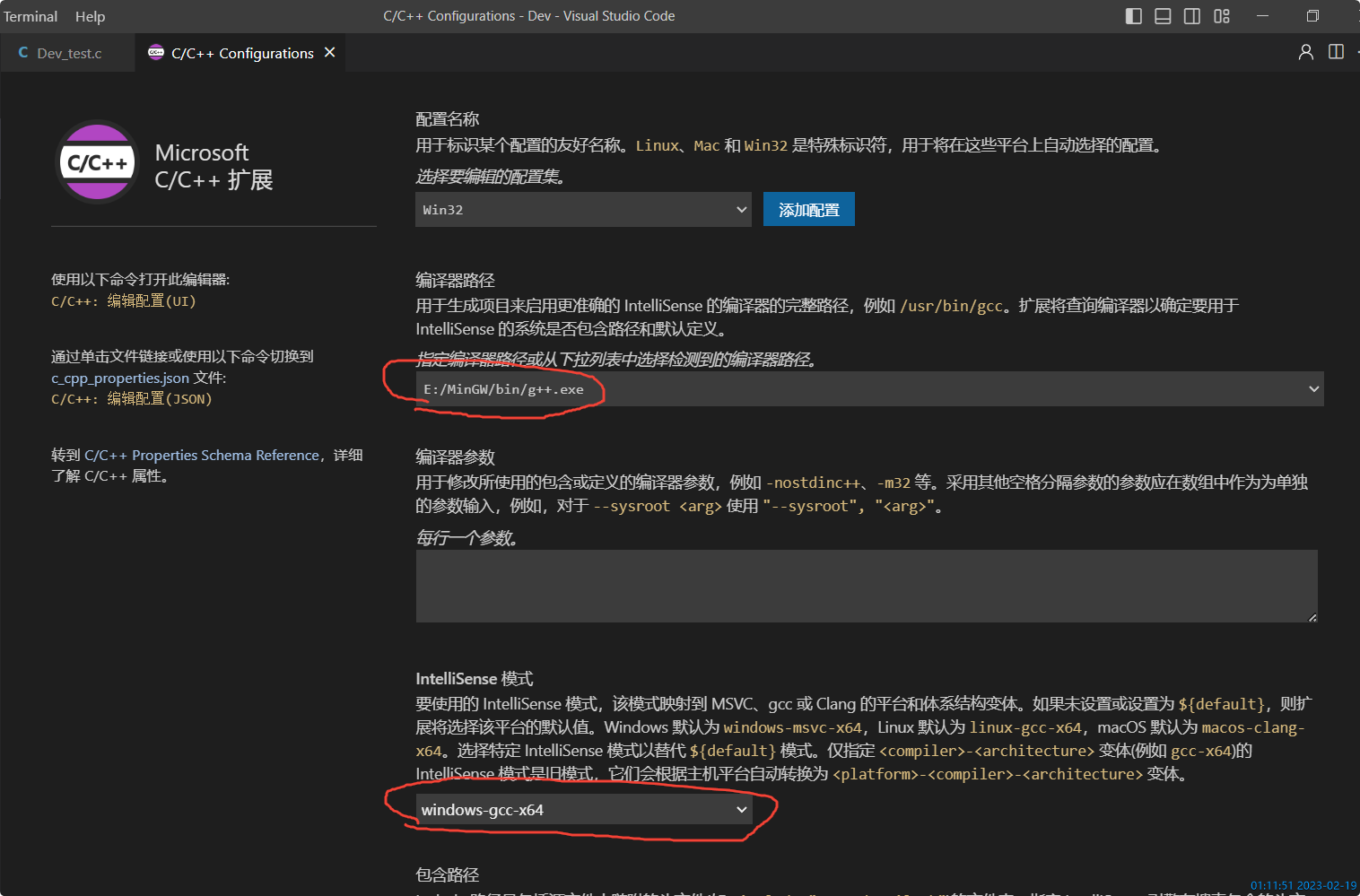Click the Microsoft C/C++ 扩展 title
This screenshot has width=1360, height=896.
click(x=214, y=166)
